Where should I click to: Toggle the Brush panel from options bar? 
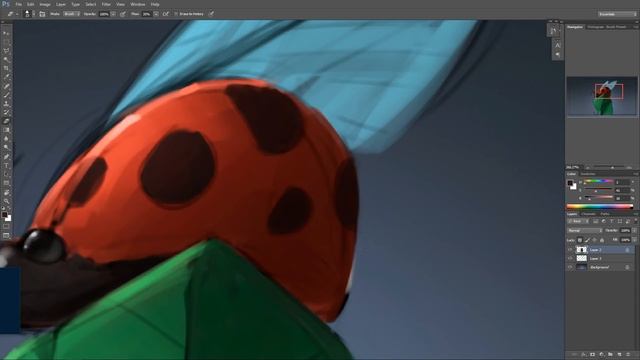[42, 14]
